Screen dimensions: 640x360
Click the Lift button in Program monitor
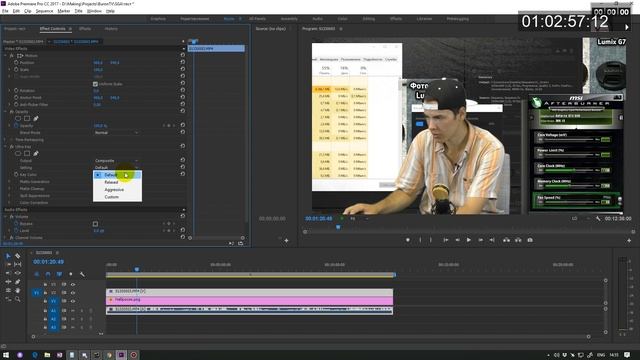pyautogui.click(x=506, y=240)
